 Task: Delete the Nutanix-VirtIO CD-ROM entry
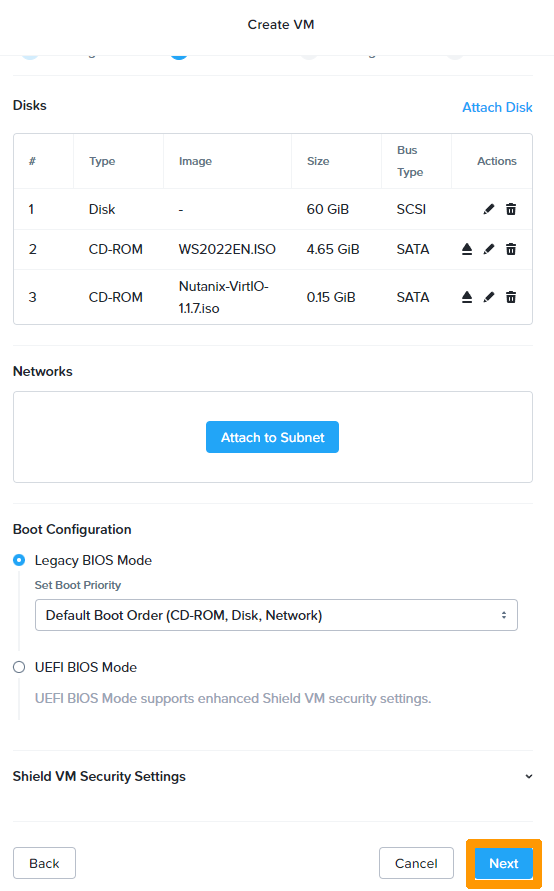coord(511,297)
